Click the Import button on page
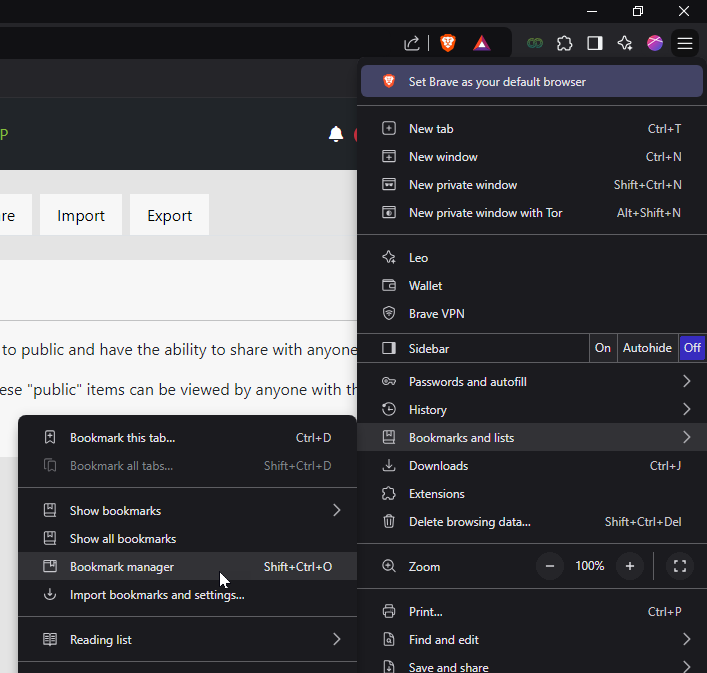 click(x=81, y=215)
